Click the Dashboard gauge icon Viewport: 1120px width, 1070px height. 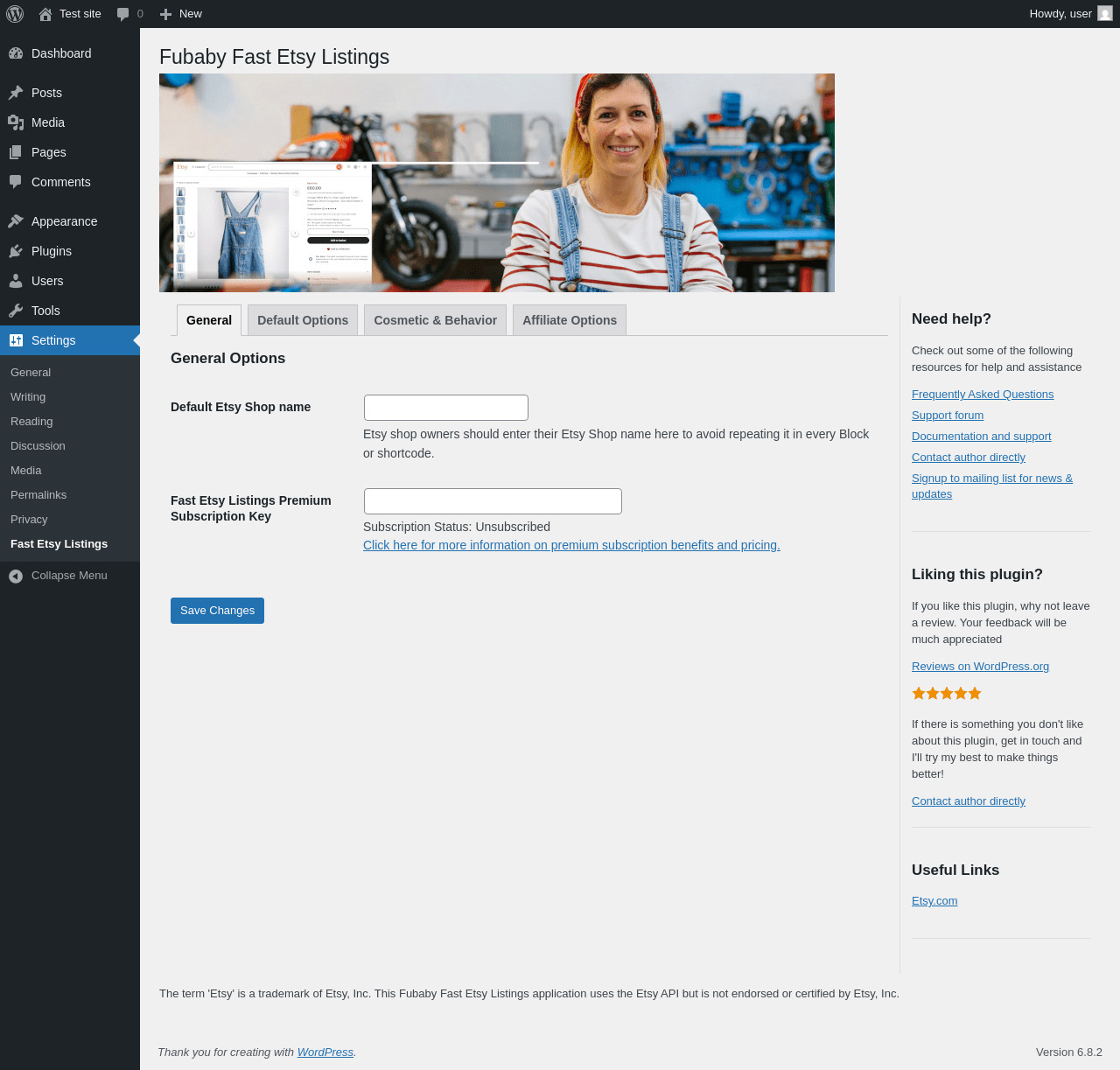pos(16,53)
